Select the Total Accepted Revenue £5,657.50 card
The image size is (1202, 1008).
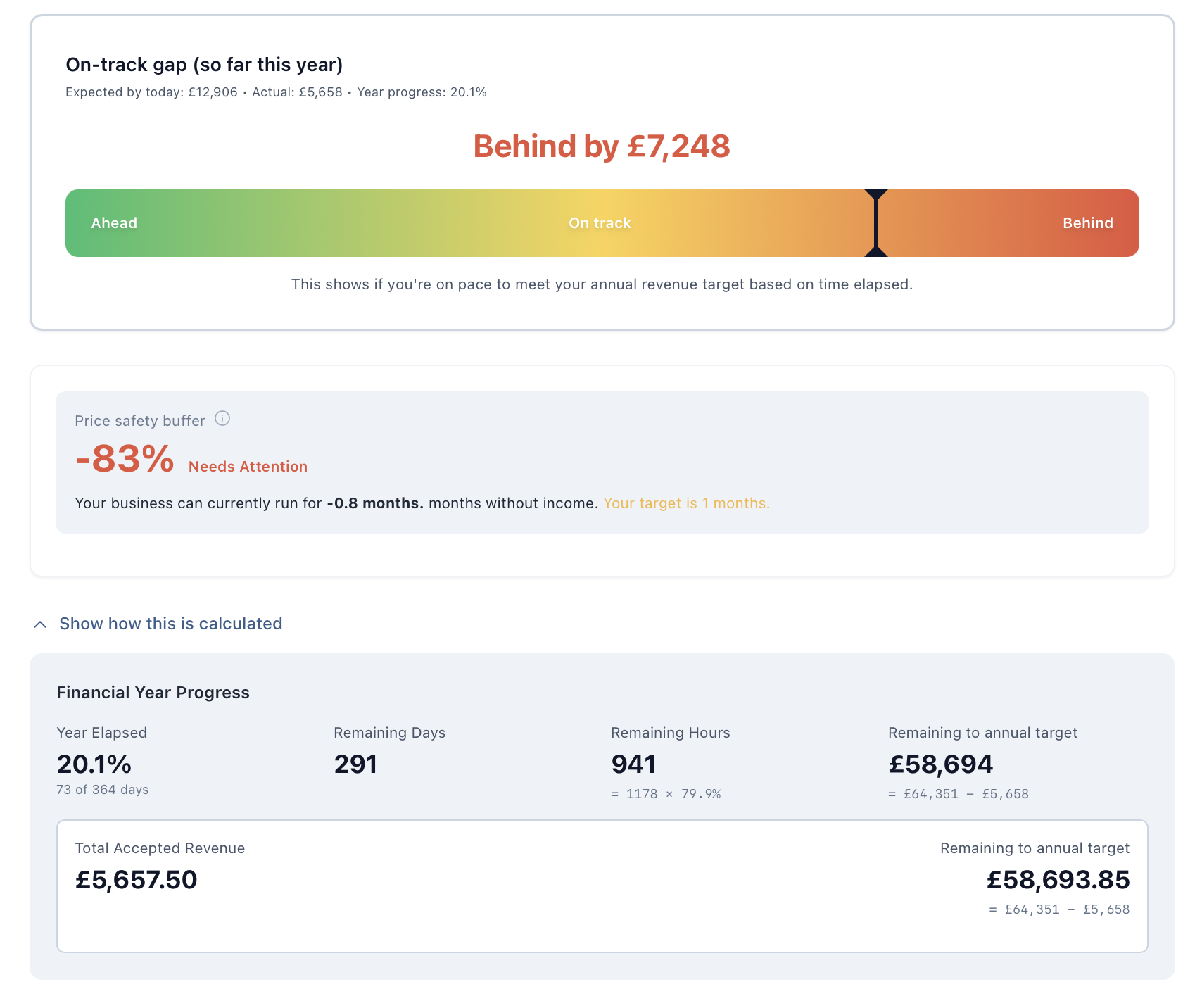tap(137, 879)
